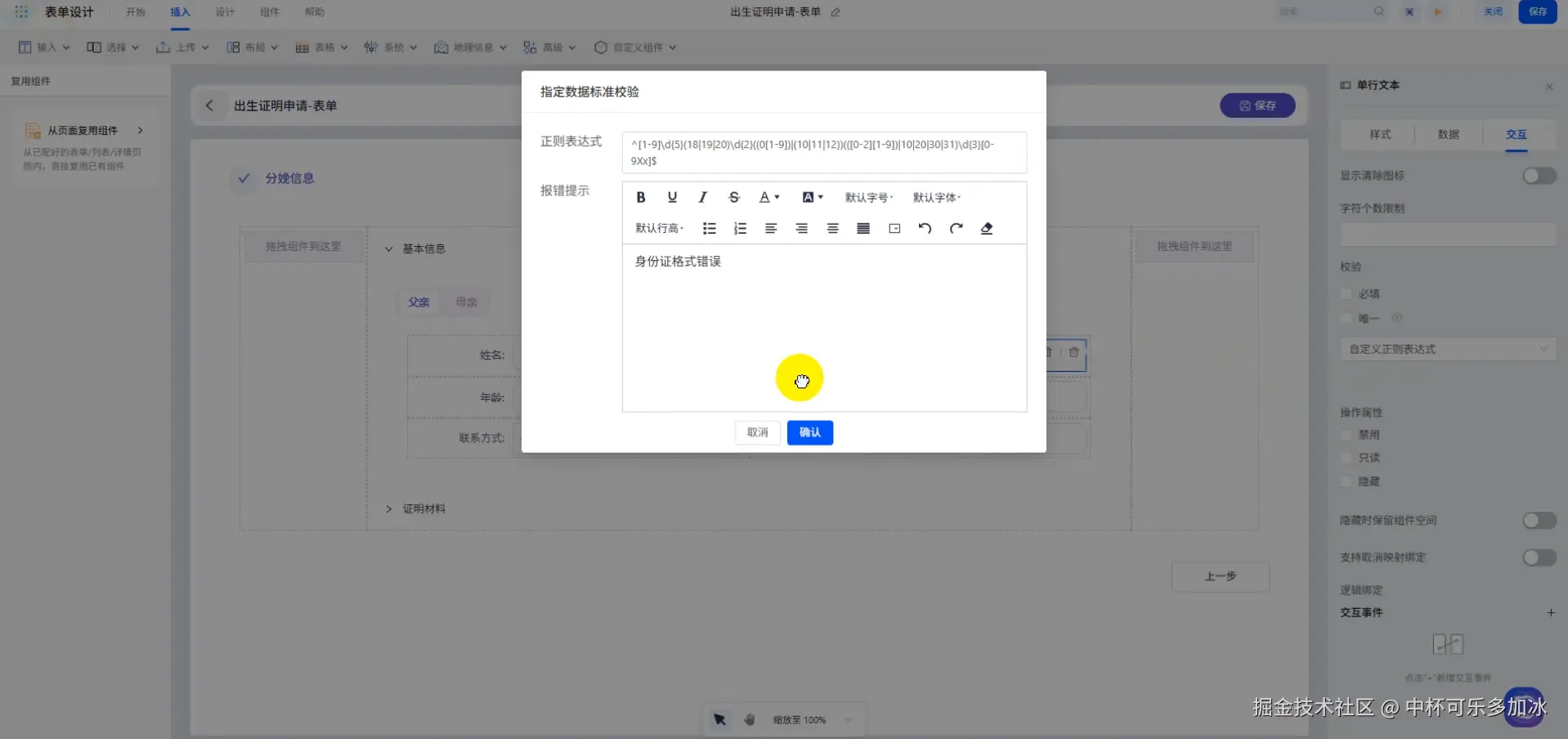Switch to the 设计 menu tab
1568x739 pixels.
225,12
